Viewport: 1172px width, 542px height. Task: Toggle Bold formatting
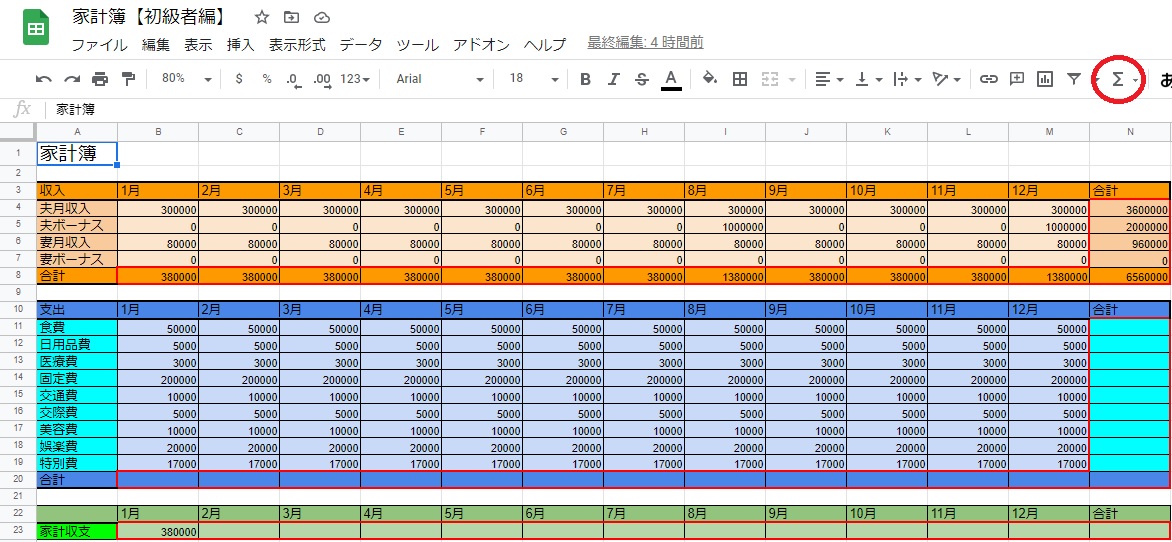coord(586,79)
